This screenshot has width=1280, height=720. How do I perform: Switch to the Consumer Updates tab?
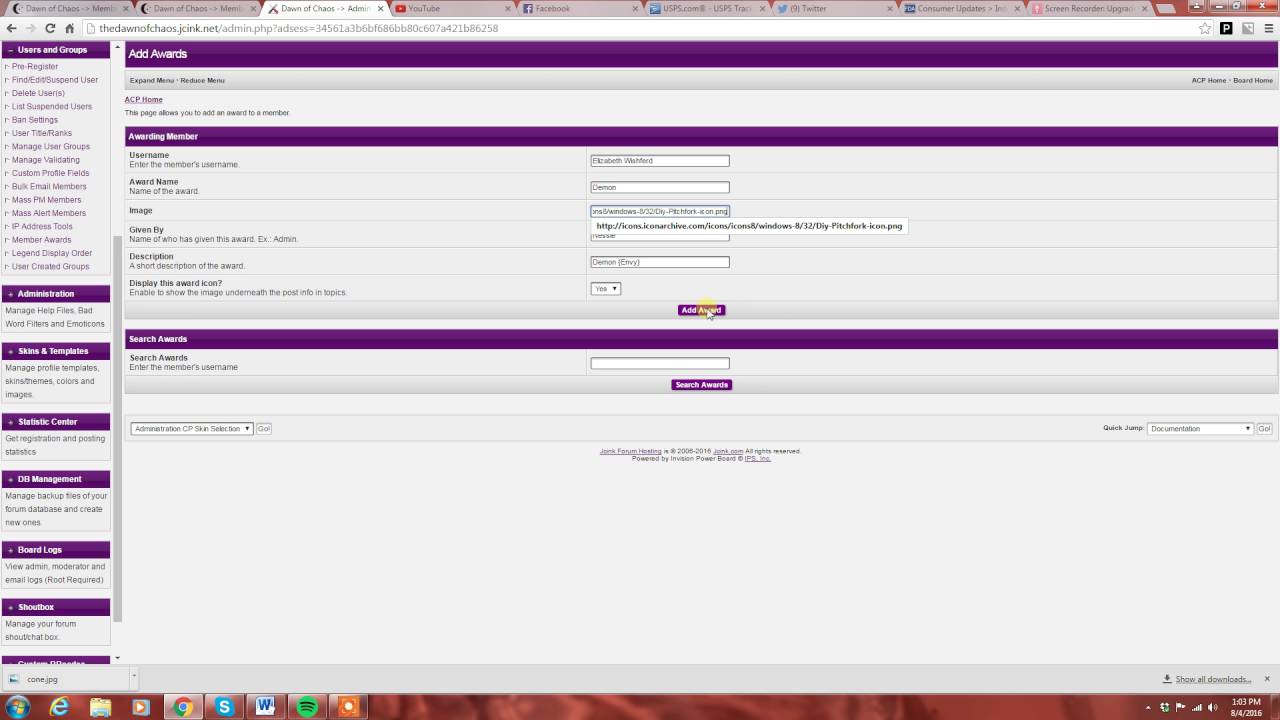pyautogui.click(x=962, y=8)
